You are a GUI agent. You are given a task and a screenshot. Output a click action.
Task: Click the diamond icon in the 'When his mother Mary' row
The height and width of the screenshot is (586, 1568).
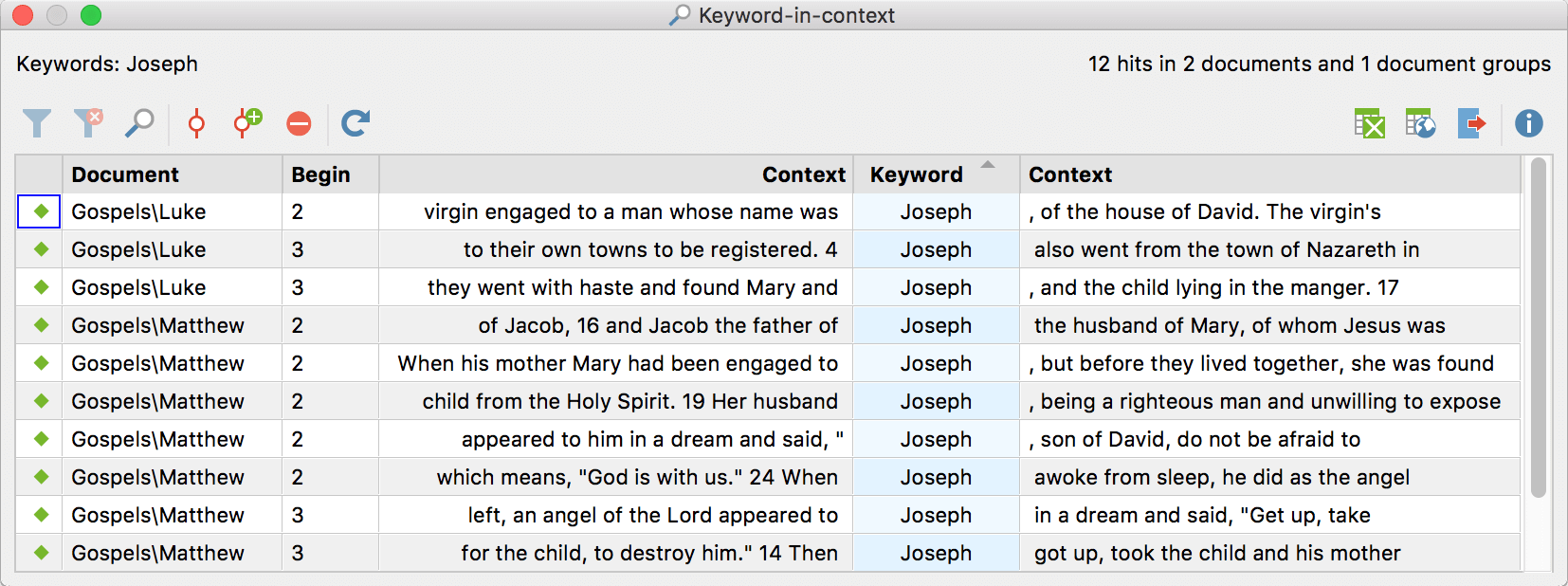(41, 363)
